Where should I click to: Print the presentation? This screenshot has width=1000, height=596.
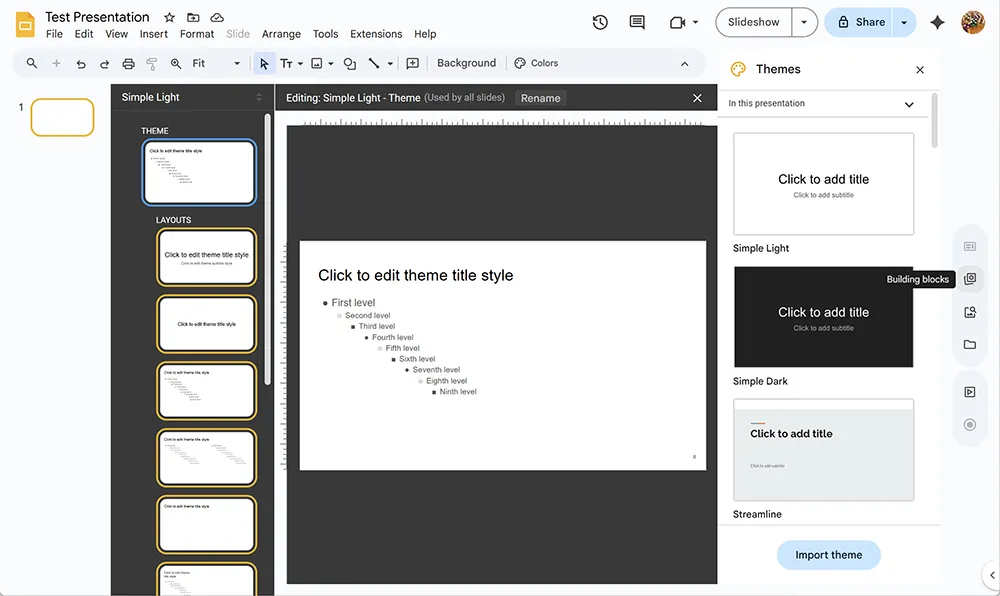128,63
